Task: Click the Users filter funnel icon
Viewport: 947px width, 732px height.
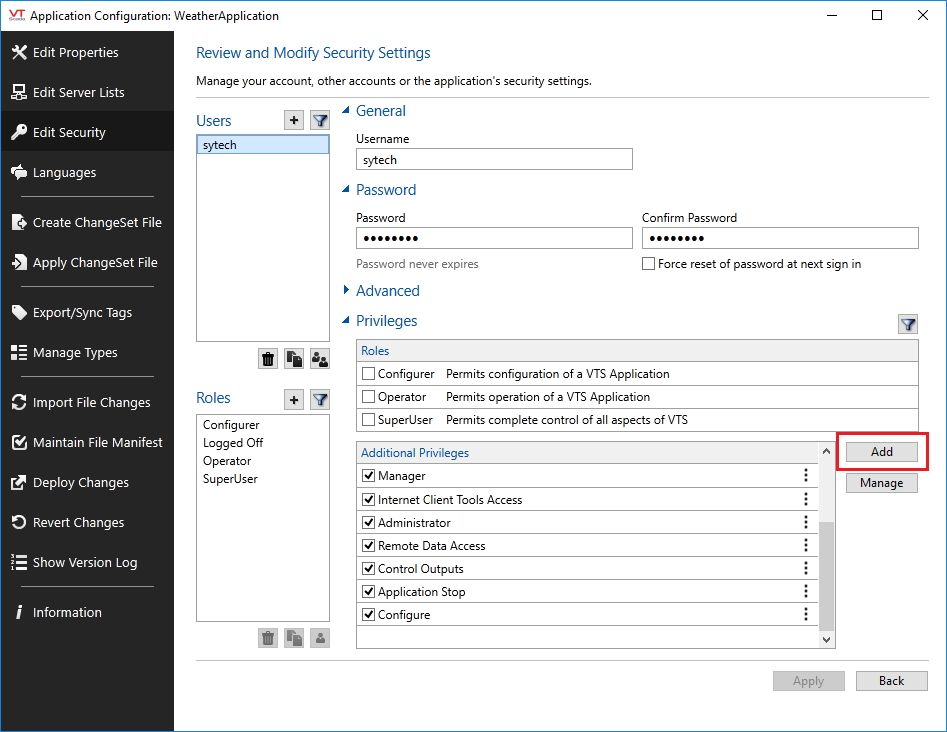Action: [x=320, y=120]
